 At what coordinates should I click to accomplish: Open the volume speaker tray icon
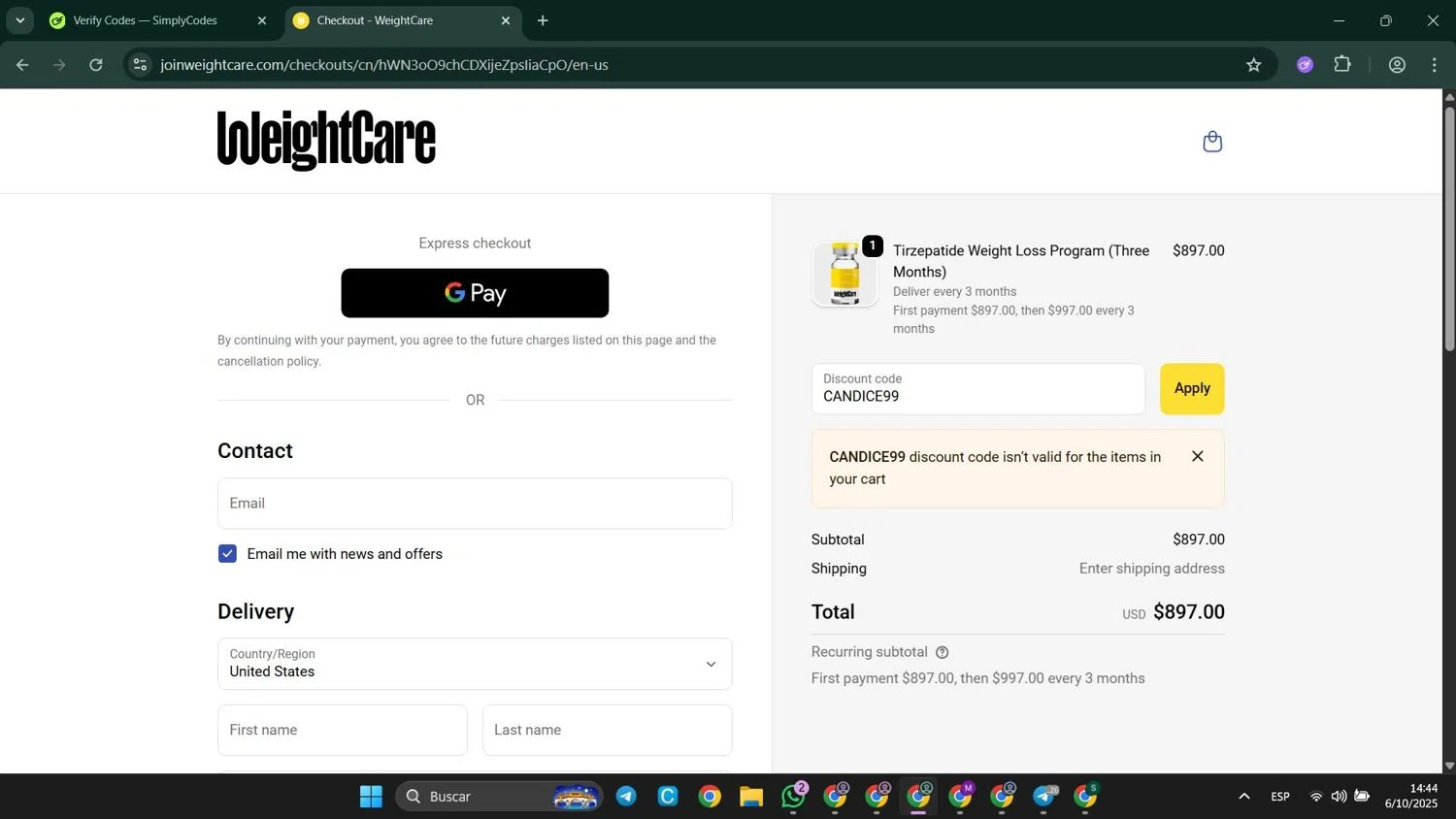pyautogui.click(x=1339, y=797)
